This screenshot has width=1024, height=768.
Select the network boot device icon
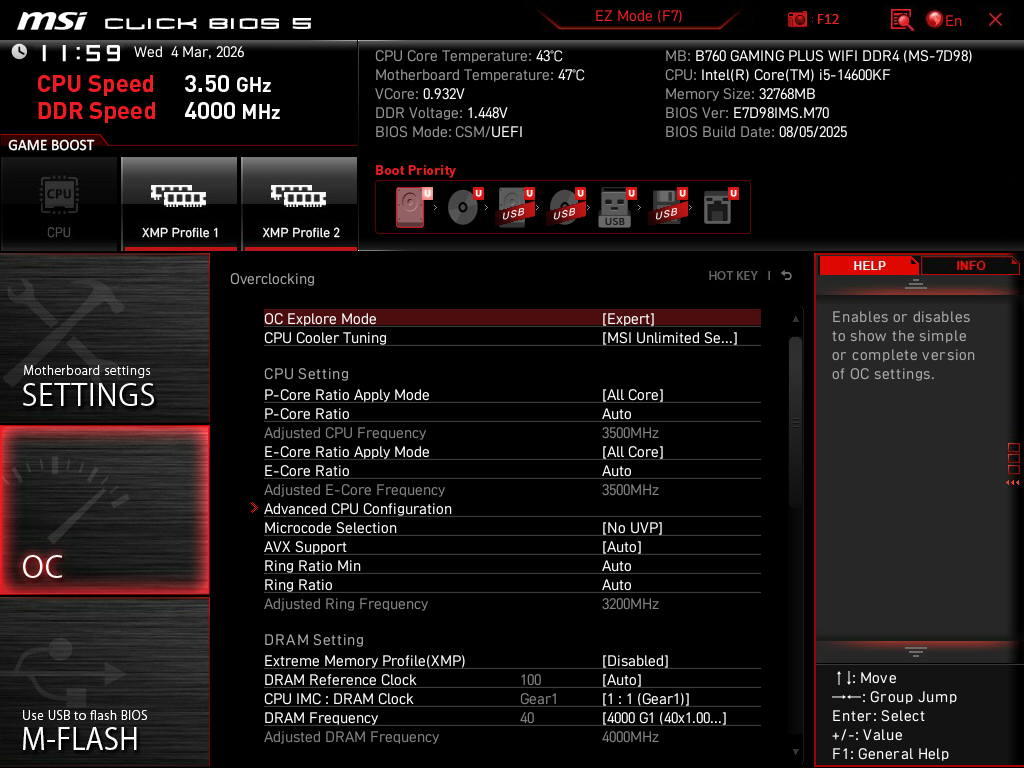coord(720,207)
